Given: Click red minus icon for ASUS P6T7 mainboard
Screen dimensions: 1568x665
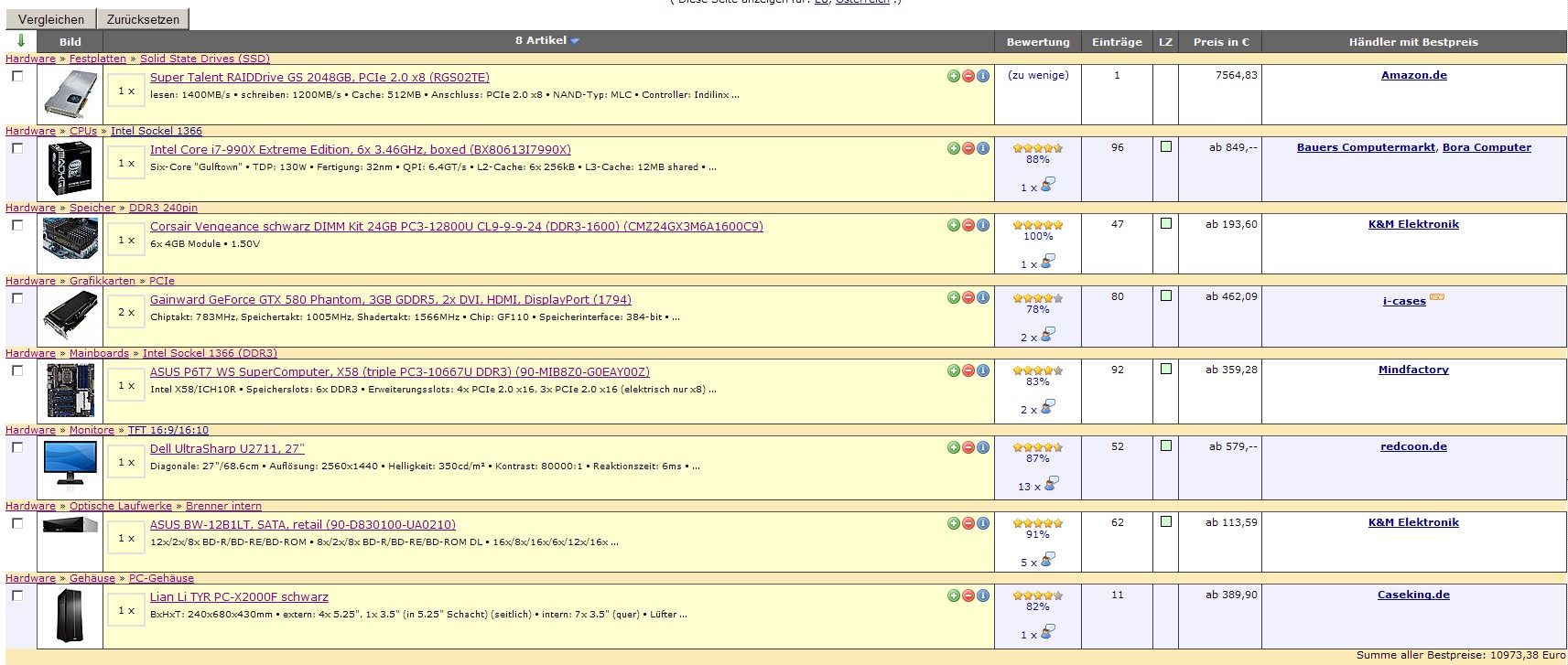Looking at the screenshot, I should click(968, 370).
